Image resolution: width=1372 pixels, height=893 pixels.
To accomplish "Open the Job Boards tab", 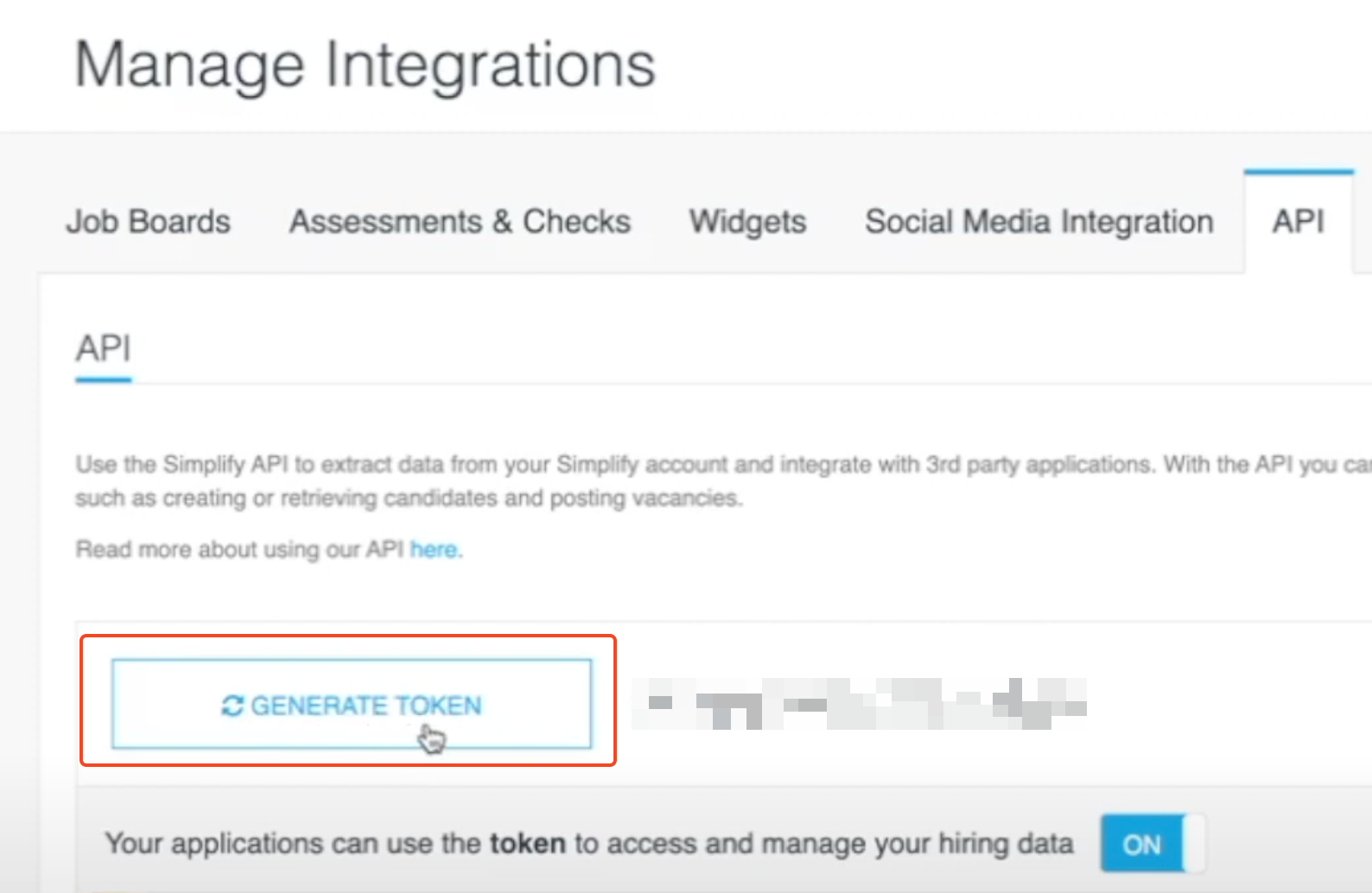I will point(149,222).
